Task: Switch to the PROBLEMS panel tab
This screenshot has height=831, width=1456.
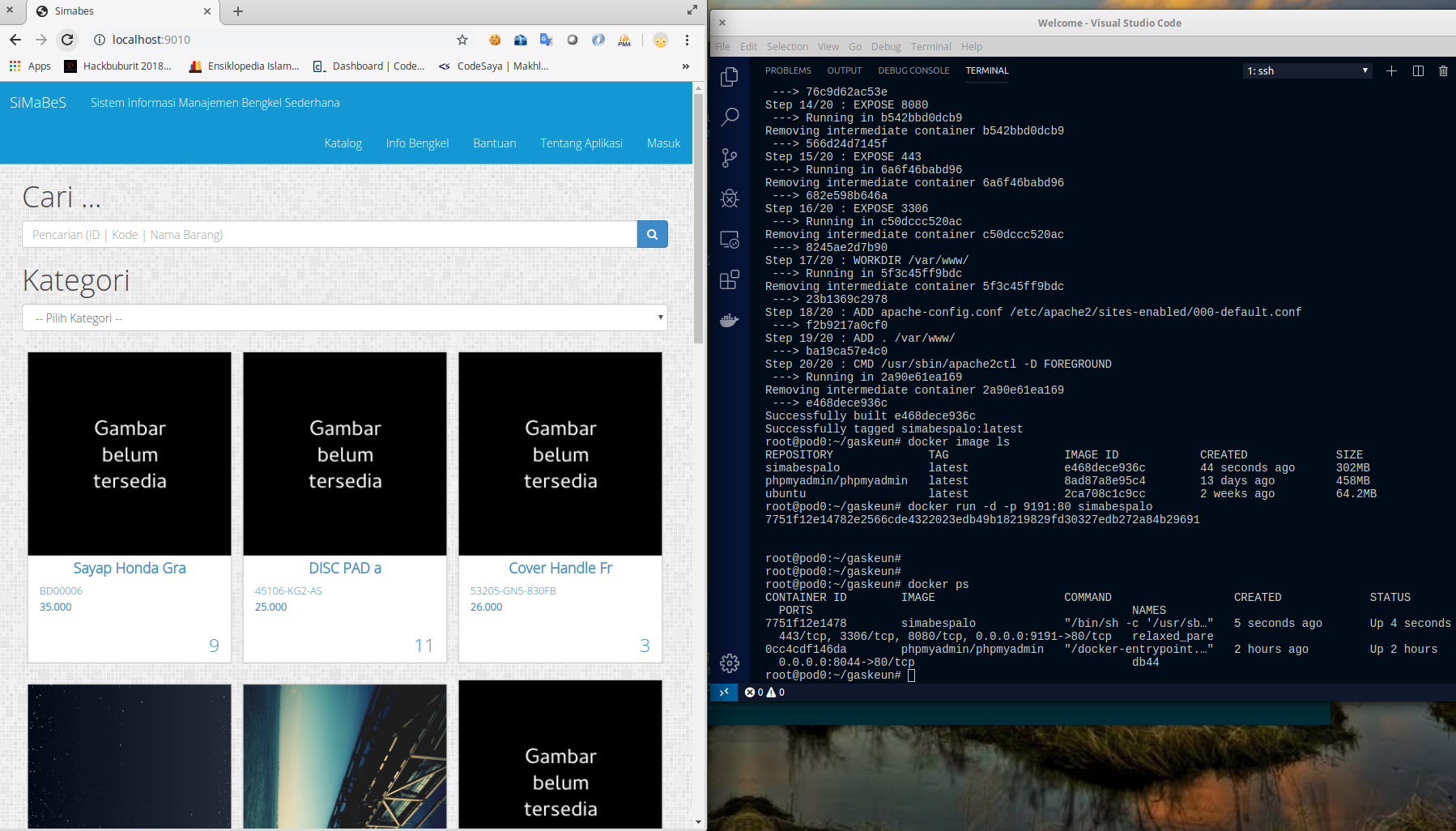Action: pyautogui.click(x=788, y=71)
